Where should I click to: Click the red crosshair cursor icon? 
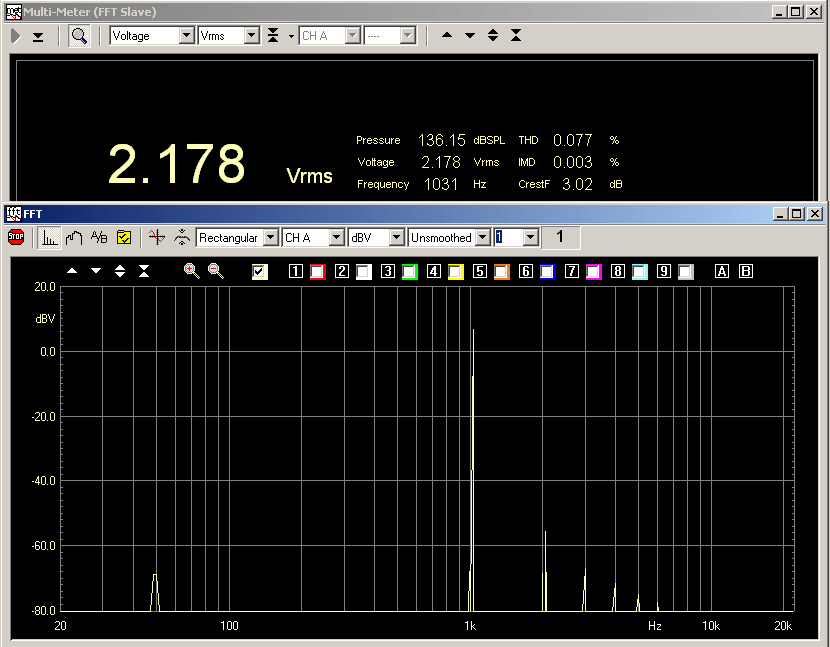(x=156, y=238)
